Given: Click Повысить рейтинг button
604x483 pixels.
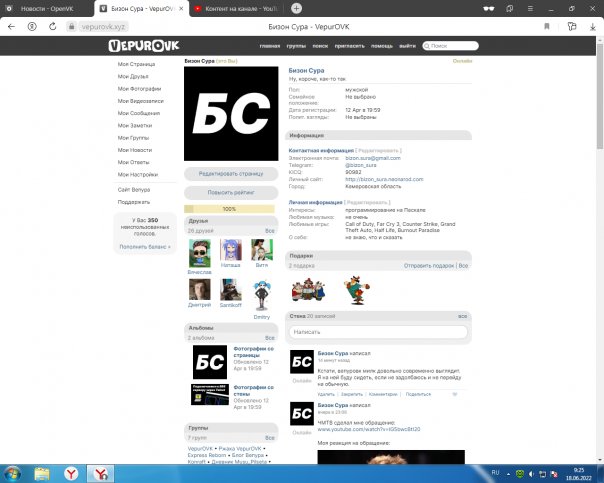Looking at the screenshot, I should click(231, 193).
